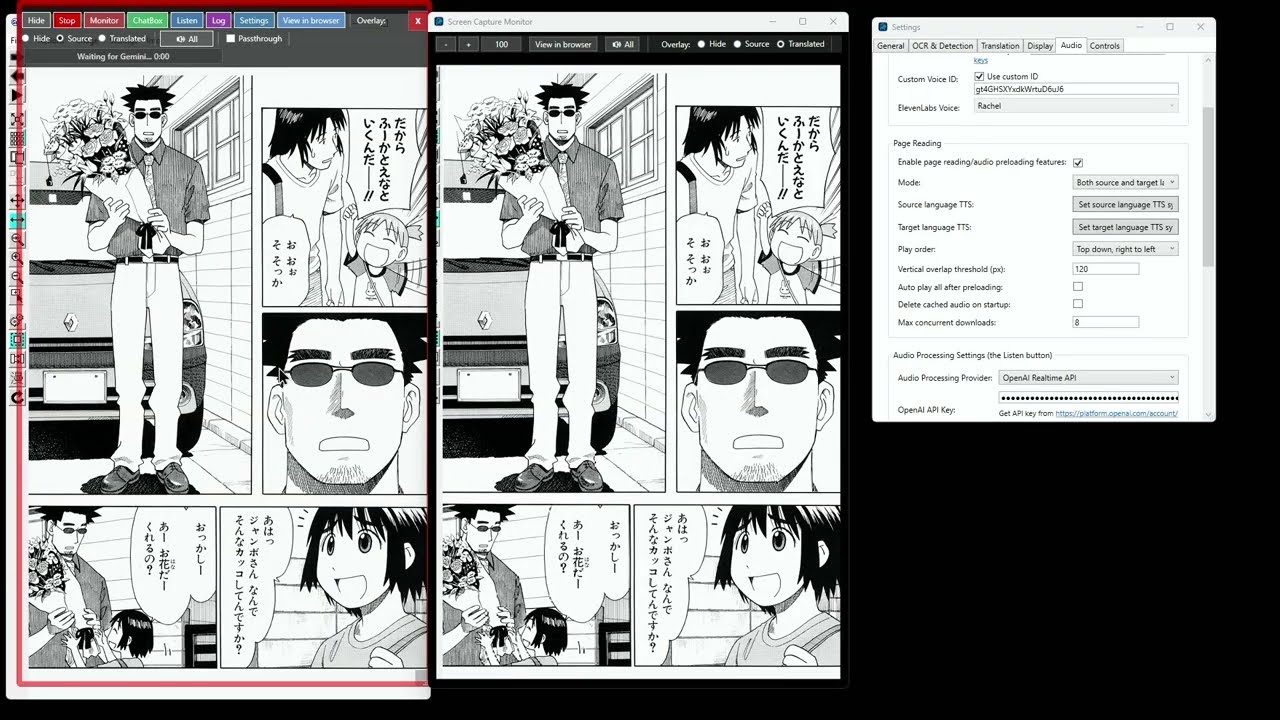Select the four-arrow pan/move icon
Screen dimensions: 1280x720
[x=17, y=201]
